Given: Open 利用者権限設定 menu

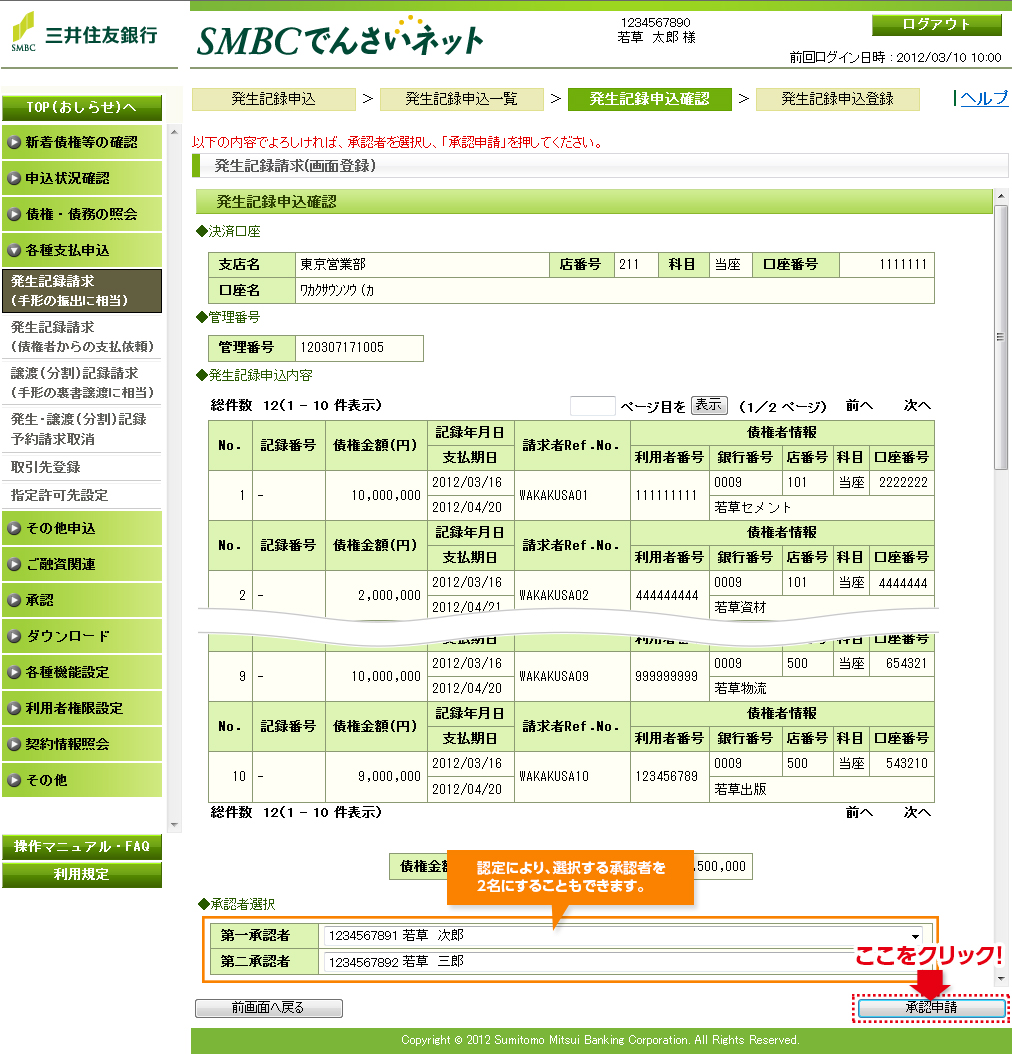Looking at the screenshot, I should click(82, 708).
